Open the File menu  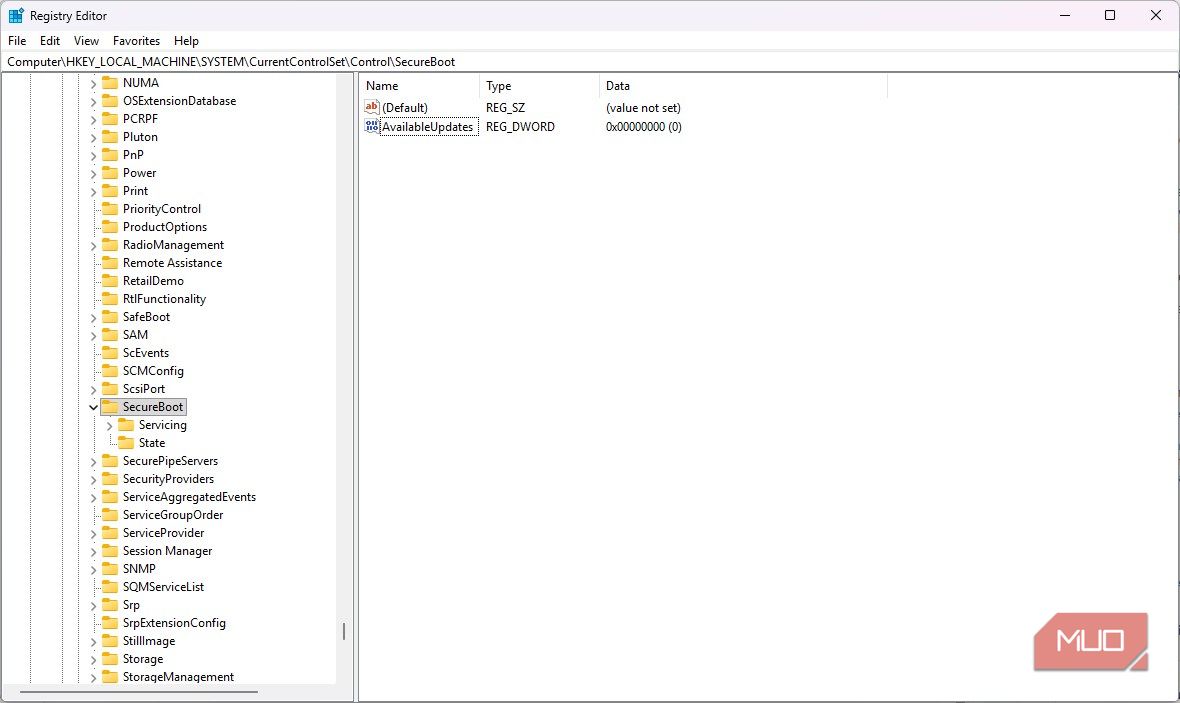17,41
